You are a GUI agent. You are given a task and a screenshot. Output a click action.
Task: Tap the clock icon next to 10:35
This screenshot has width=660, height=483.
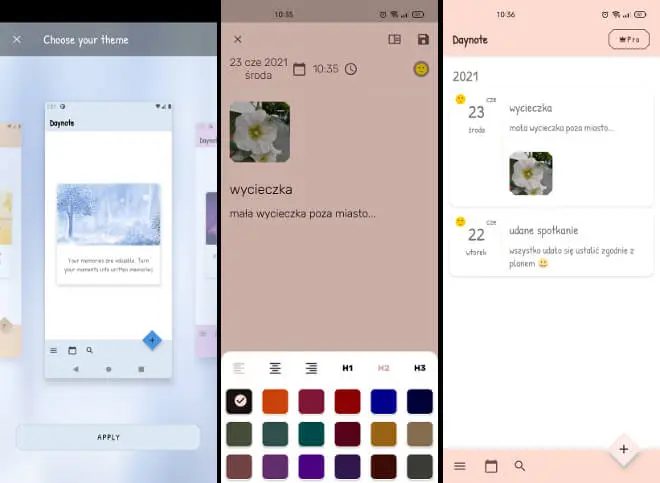(351, 69)
